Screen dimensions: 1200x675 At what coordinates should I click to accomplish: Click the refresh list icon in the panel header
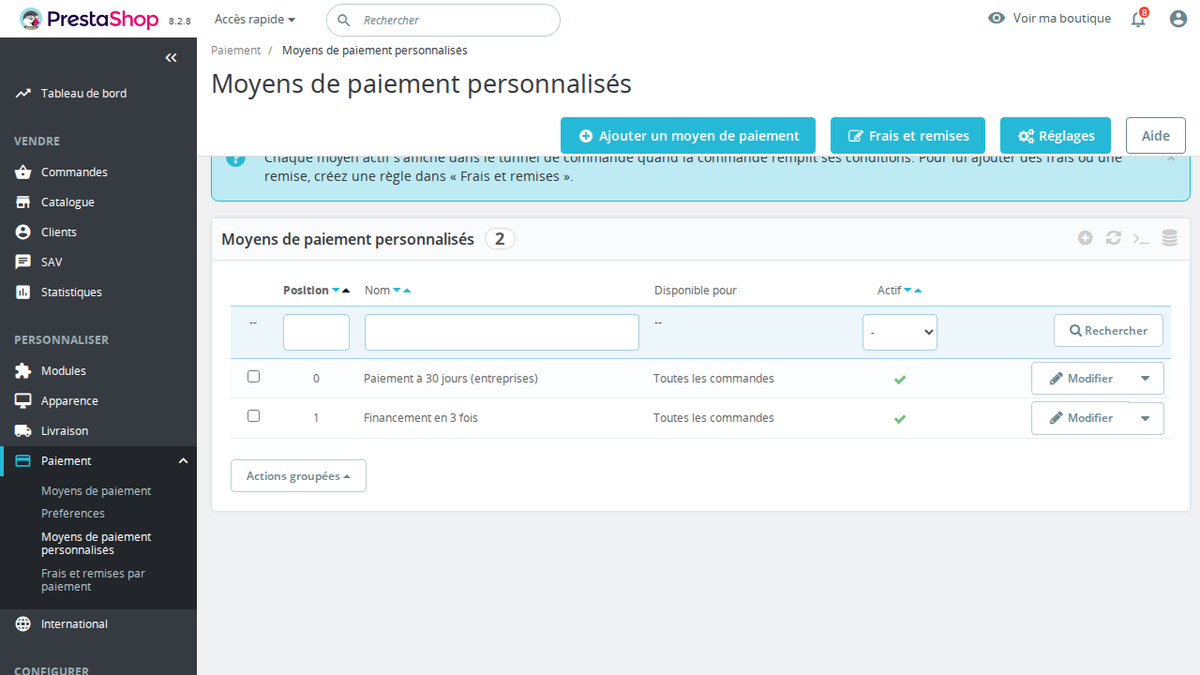(x=1113, y=238)
